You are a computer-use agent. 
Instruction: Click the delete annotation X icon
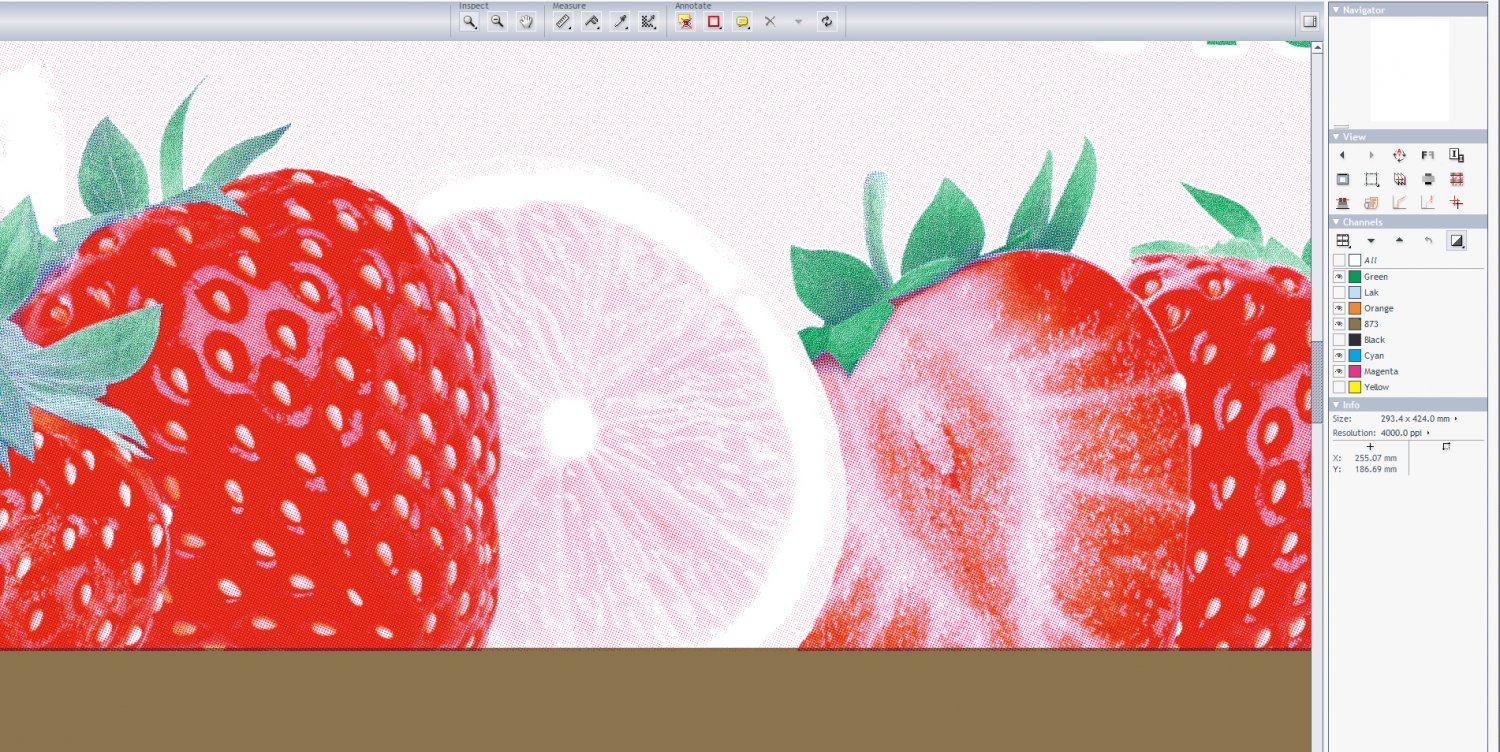point(770,21)
